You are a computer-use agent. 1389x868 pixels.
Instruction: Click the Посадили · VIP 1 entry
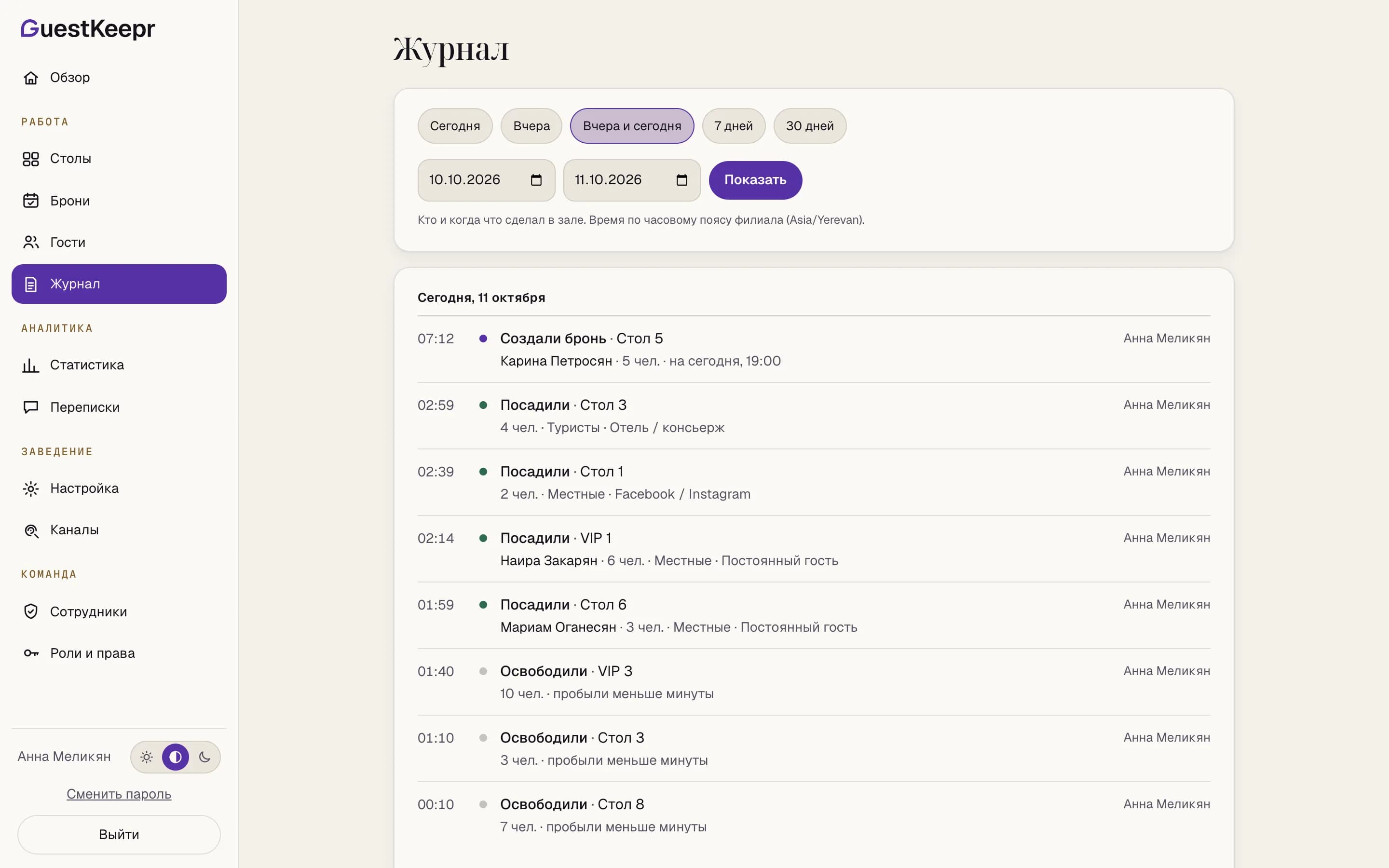click(x=814, y=549)
